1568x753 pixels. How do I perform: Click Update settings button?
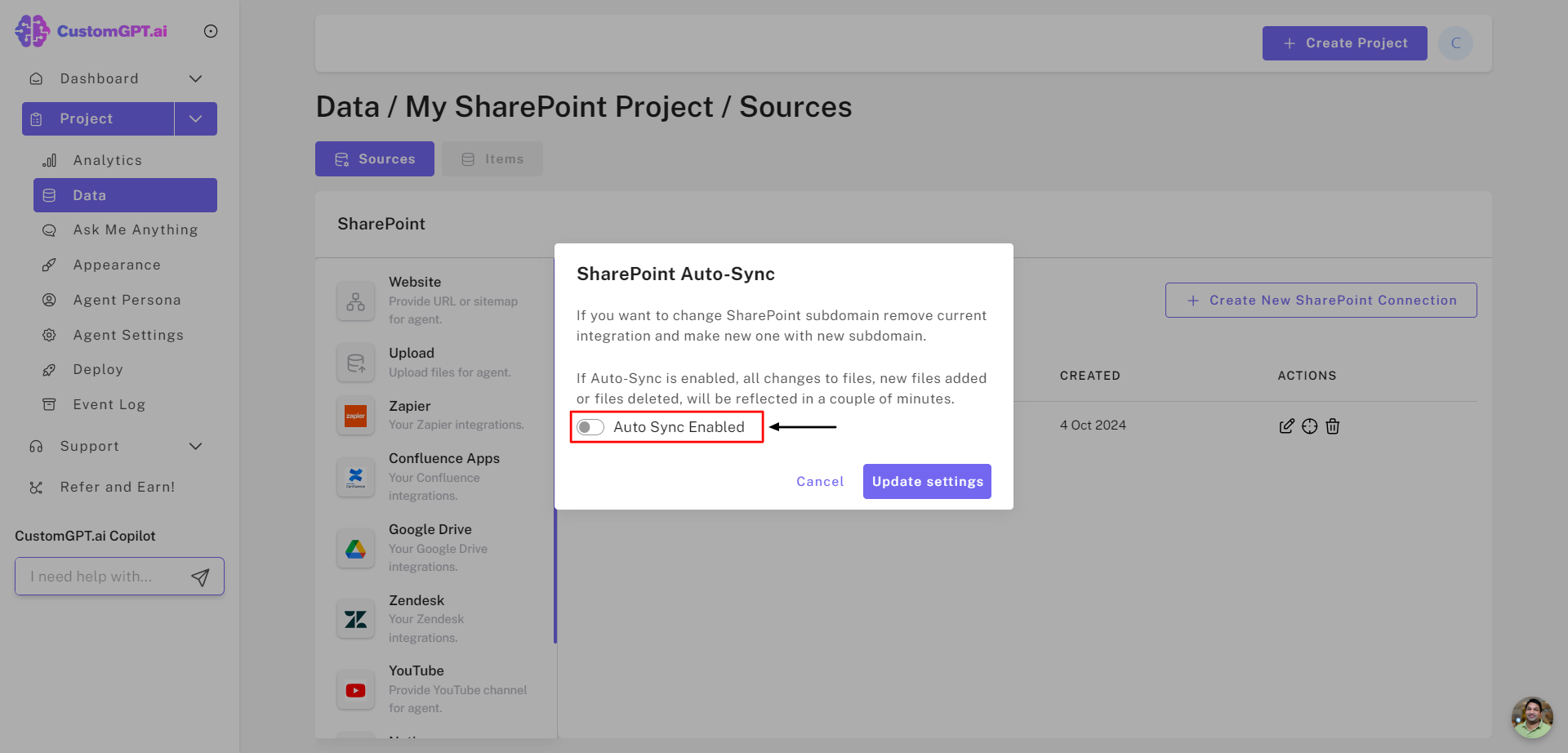tap(927, 482)
